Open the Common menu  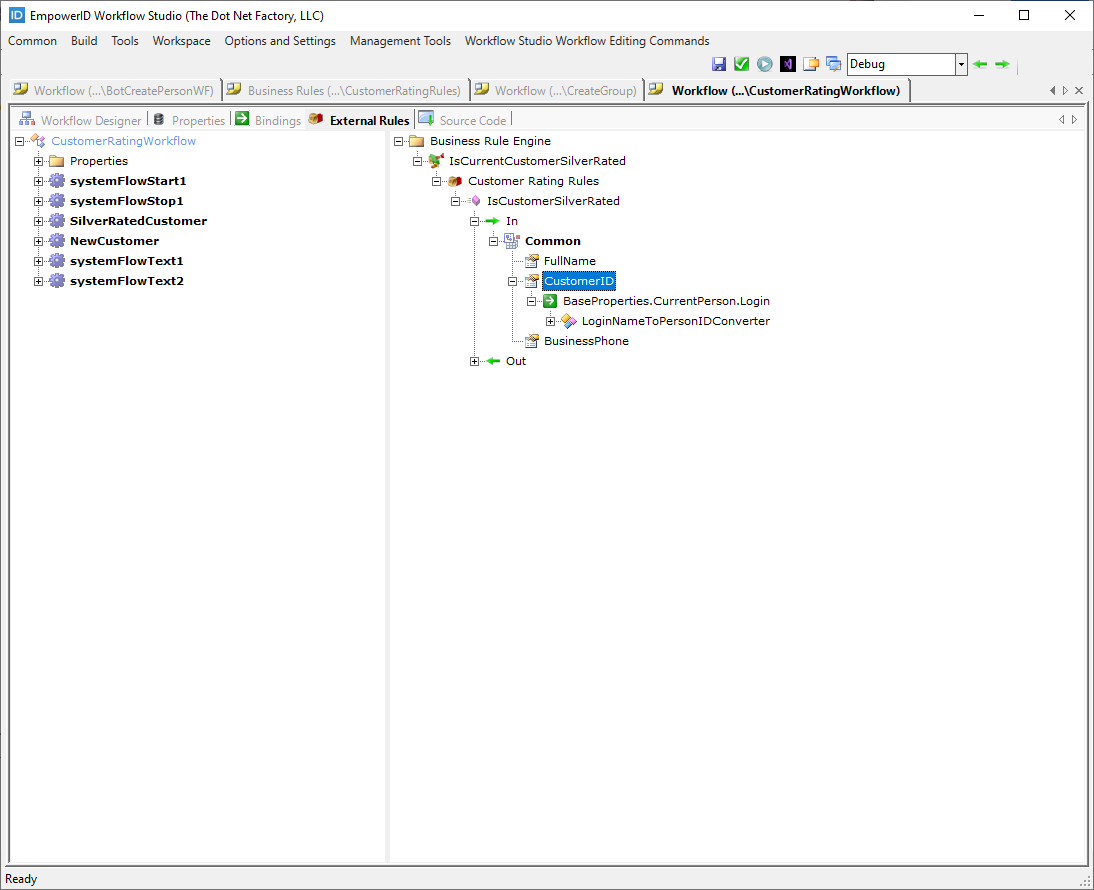click(x=32, y=41)
